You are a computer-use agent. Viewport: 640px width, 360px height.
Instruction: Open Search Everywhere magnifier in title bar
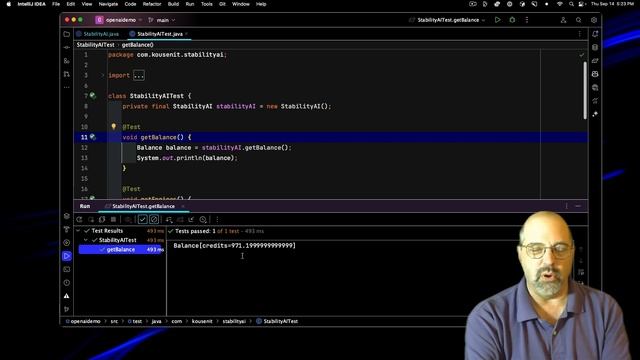click(578, 20)
